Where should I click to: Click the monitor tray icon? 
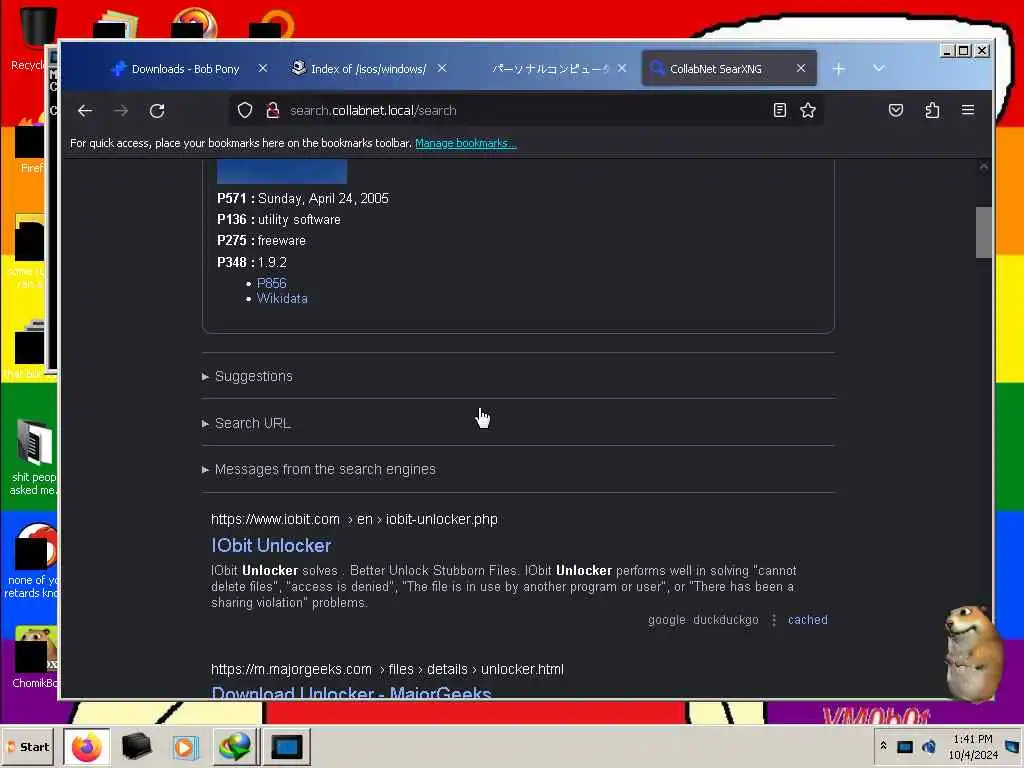(x=904, y=747)
